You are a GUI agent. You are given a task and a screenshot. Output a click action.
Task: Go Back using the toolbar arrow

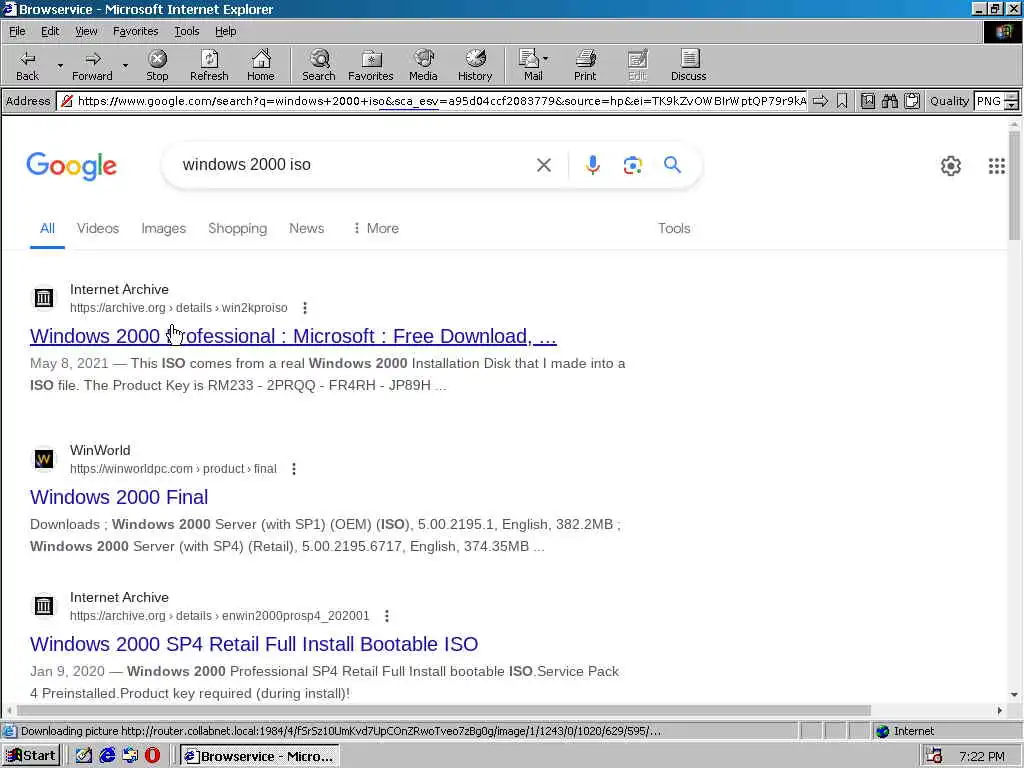(27, 65)
